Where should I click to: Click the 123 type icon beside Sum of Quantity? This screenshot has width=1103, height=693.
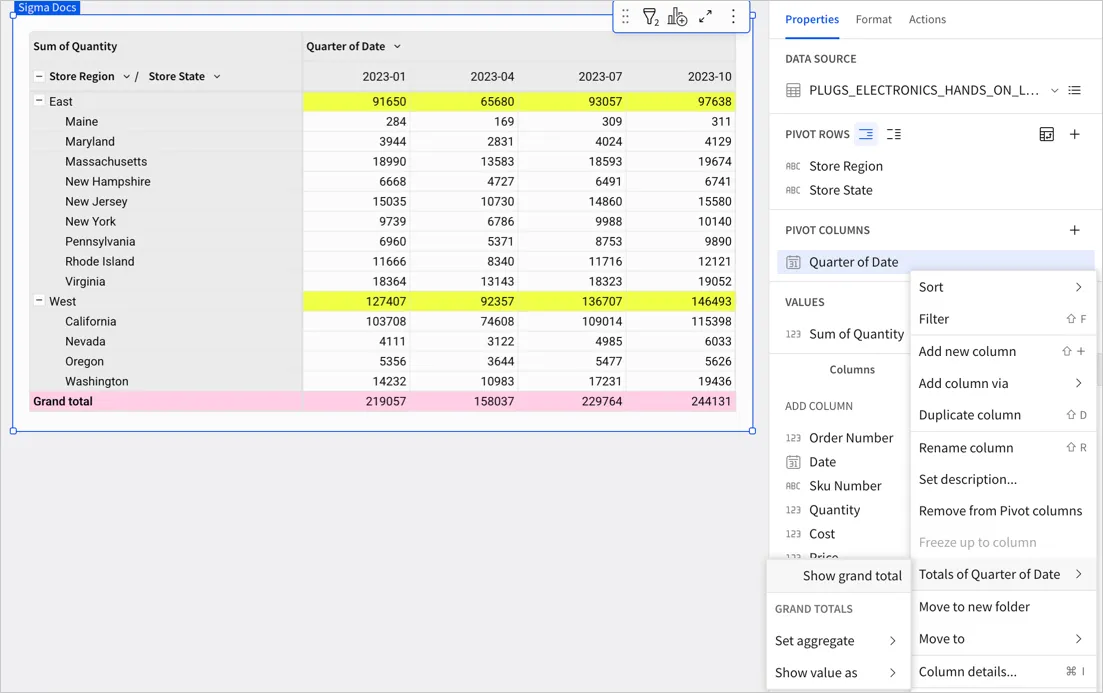[x=793, y=334]
